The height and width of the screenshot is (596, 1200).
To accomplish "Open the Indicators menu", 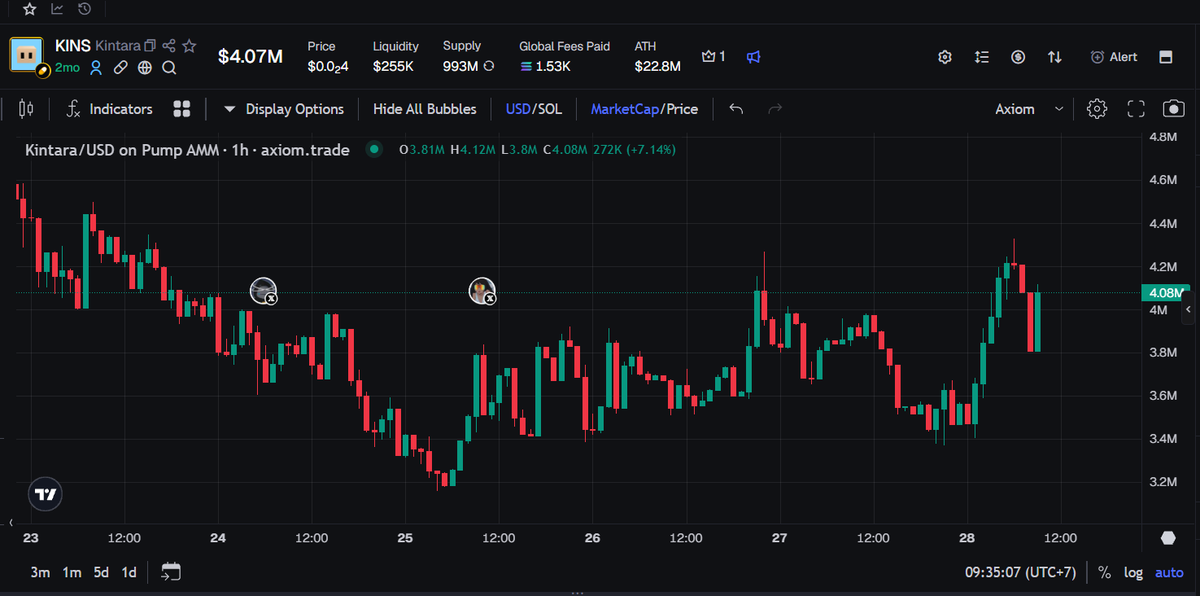I will [x=109, y=109].
